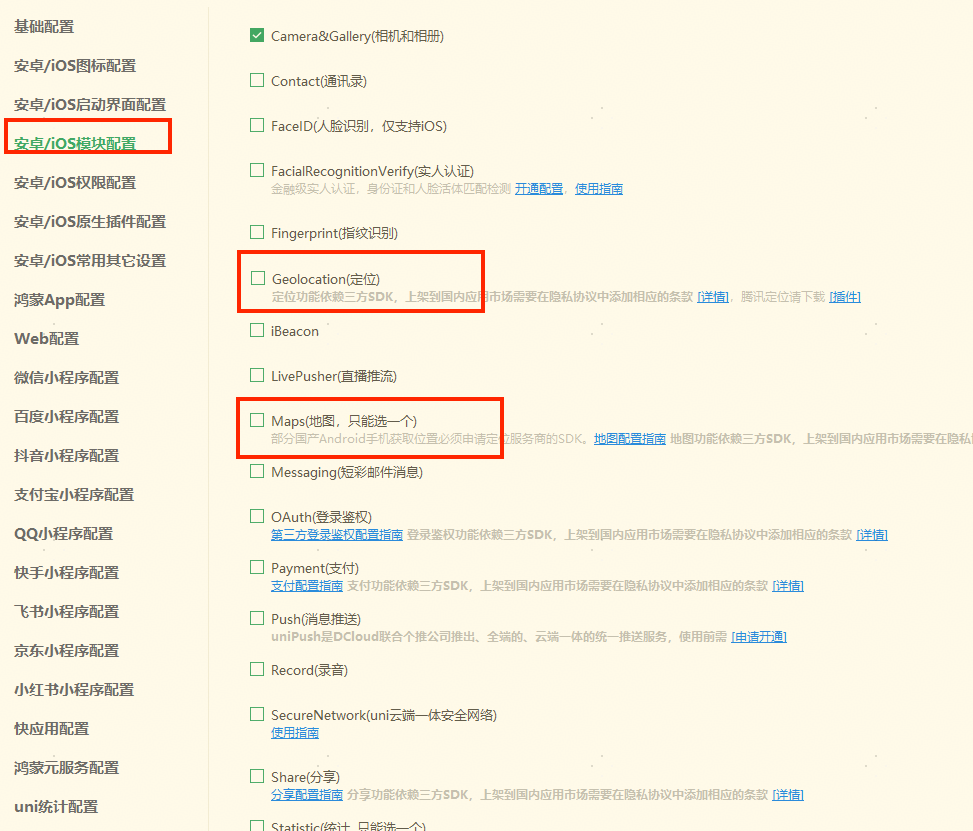973x831 pixels.
Task: Tick the Geolocation(定位) checkbox
Action: point(258,278)
